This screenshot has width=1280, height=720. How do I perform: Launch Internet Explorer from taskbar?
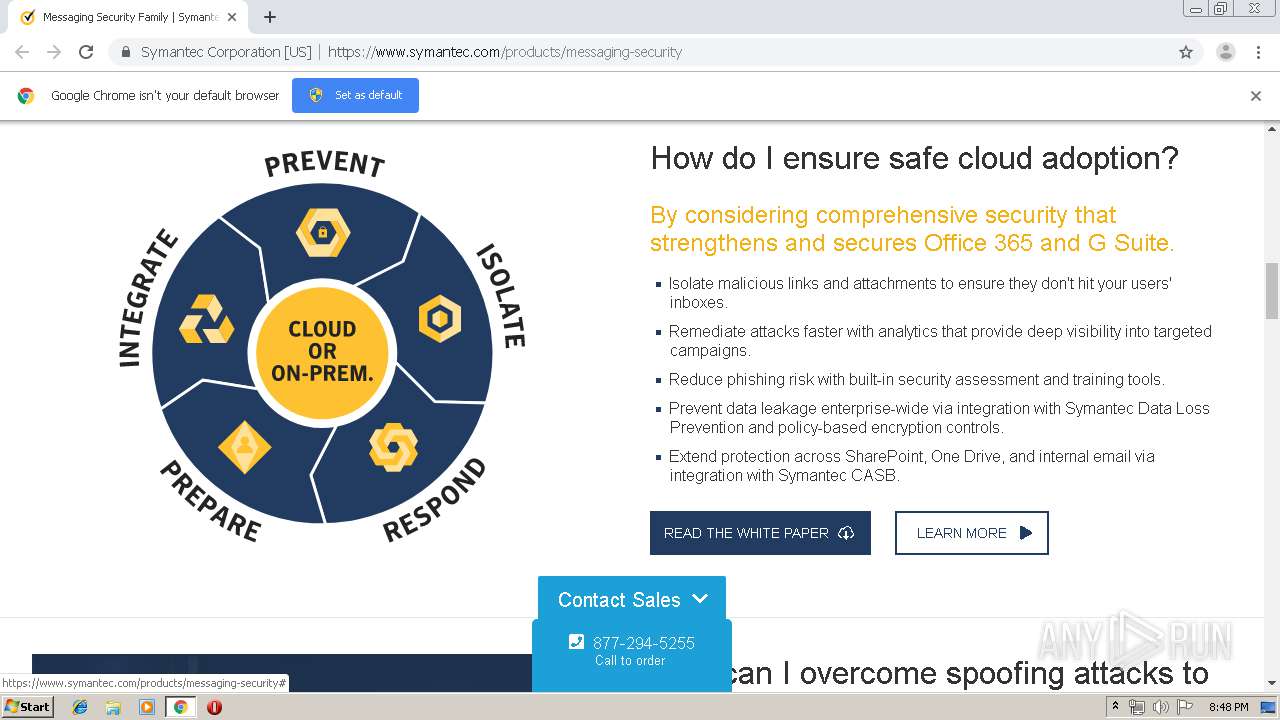(80, 707)
